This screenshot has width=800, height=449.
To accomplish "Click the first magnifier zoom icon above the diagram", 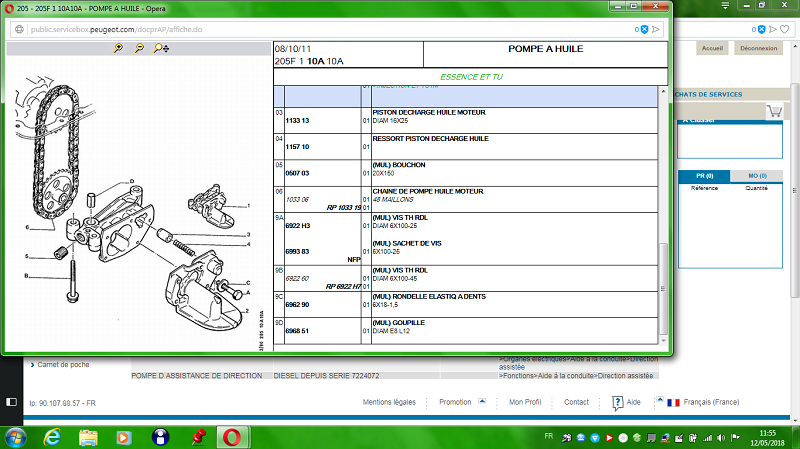I will [x=118, y=48].
